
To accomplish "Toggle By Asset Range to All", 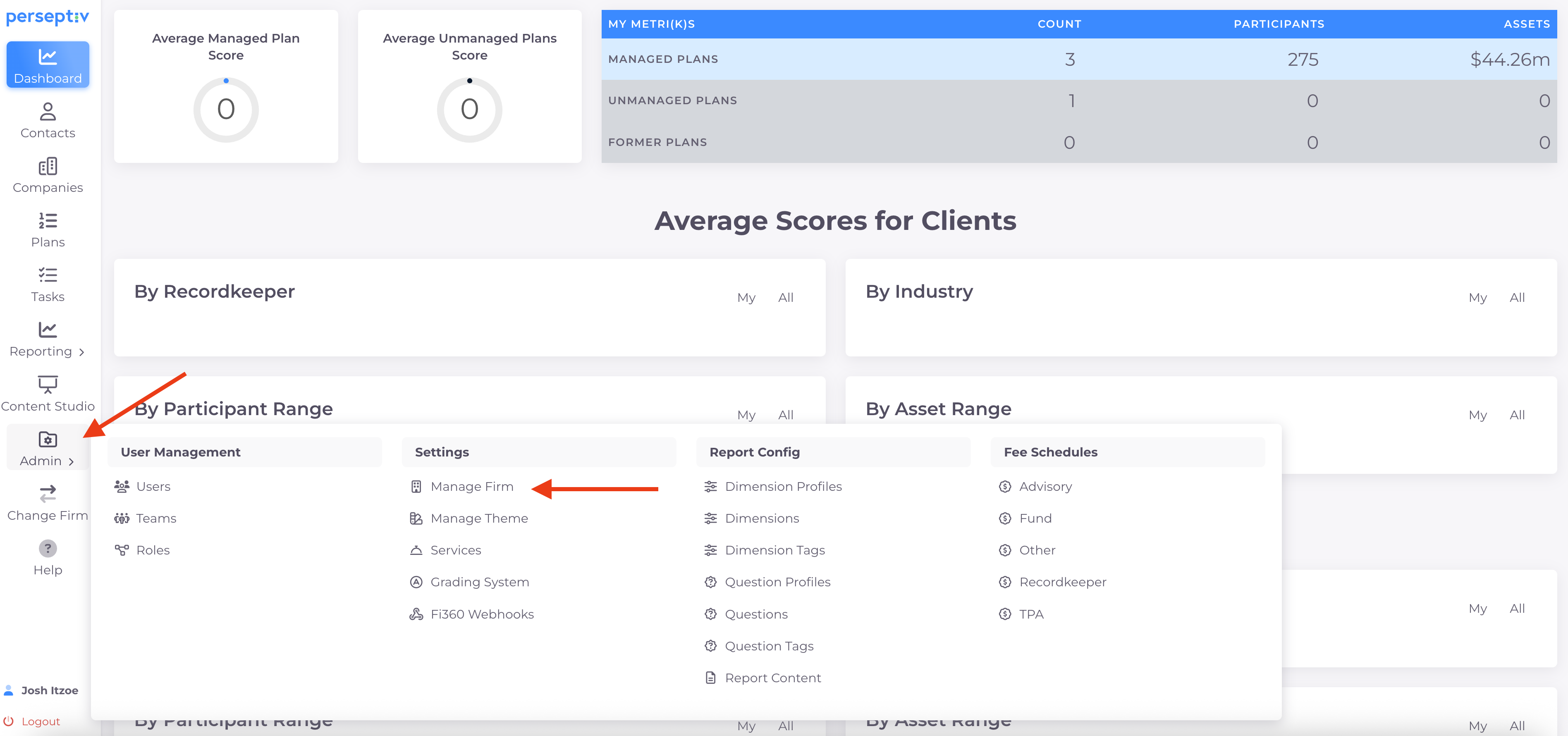I will point(1517,415).
